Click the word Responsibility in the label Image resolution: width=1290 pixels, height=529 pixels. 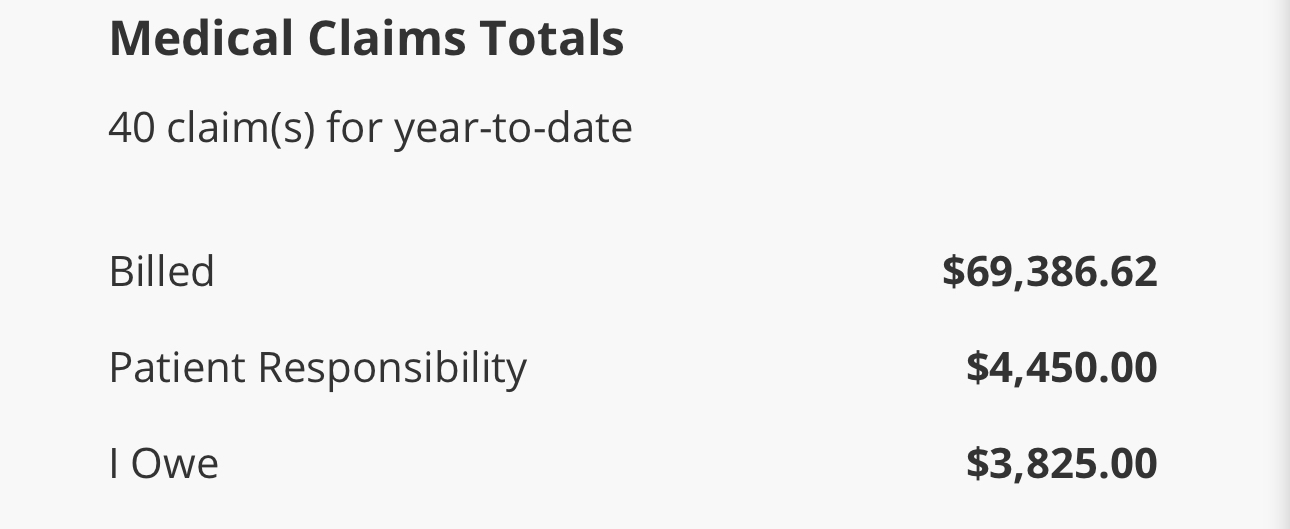pos(392,368)
